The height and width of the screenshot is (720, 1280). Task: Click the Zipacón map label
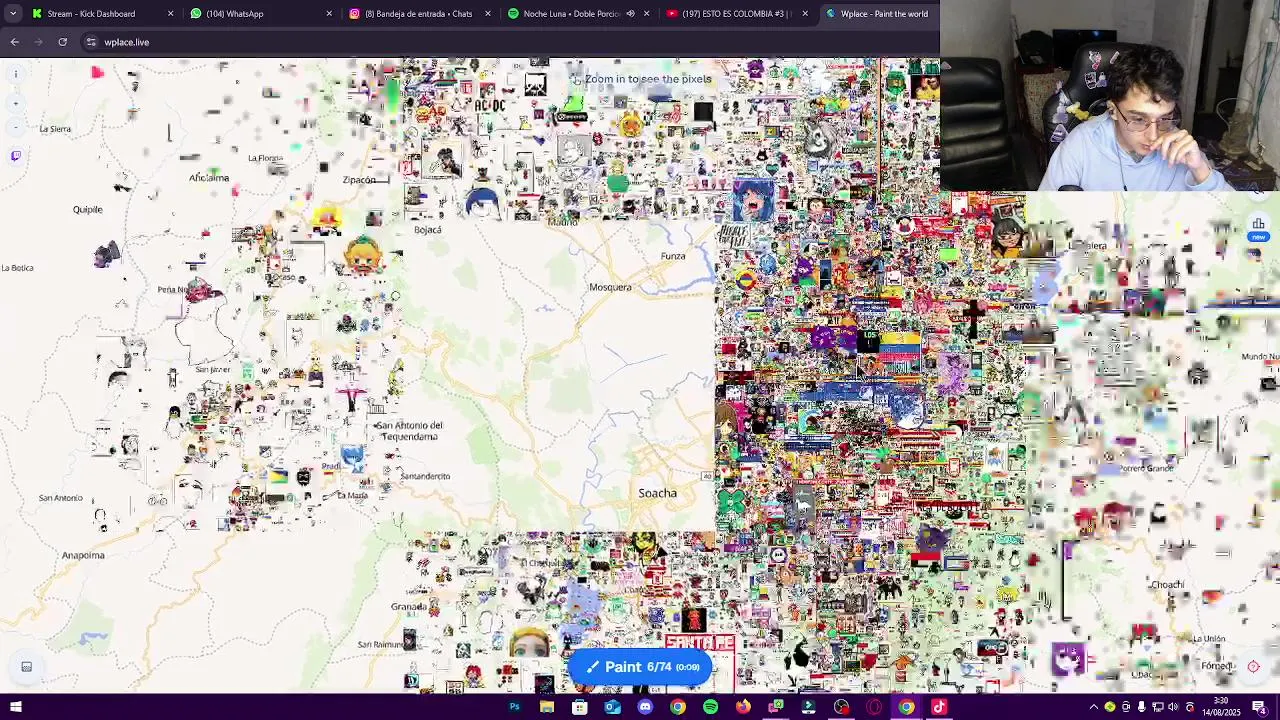pyautogui.click(x=359, y=180)
